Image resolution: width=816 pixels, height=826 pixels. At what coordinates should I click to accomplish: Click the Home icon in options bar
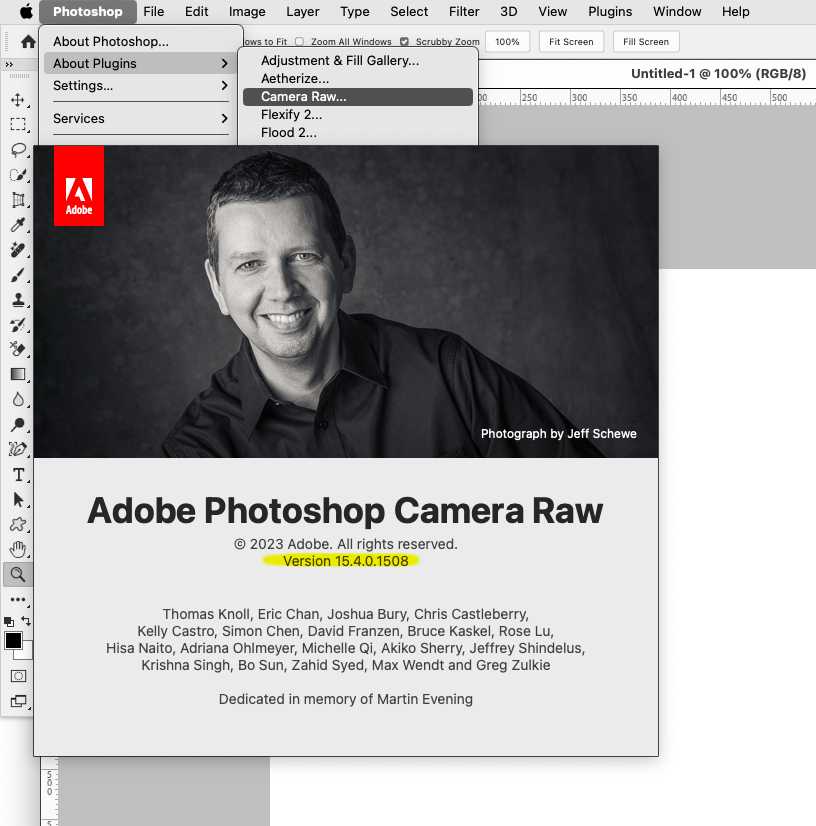coord(28,42)
